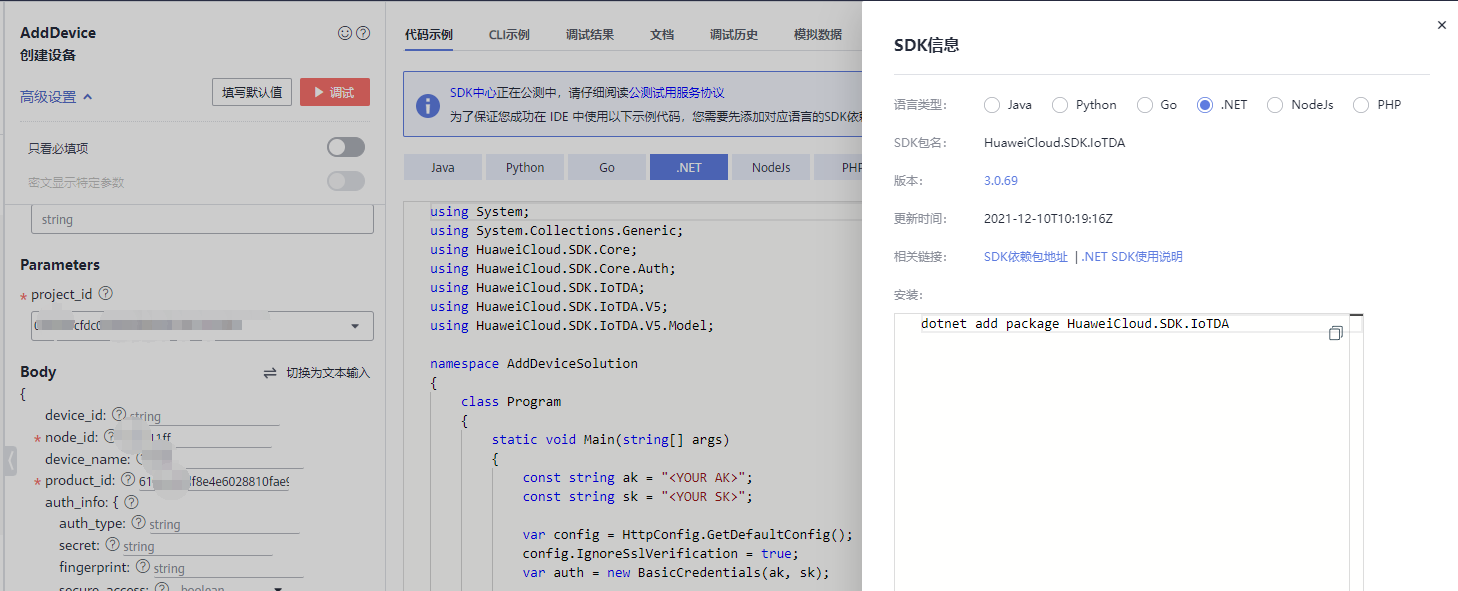This screenshot has height=591, width=1458.
Task: Click the help icon beside product_id
Action: pos(128,480)
